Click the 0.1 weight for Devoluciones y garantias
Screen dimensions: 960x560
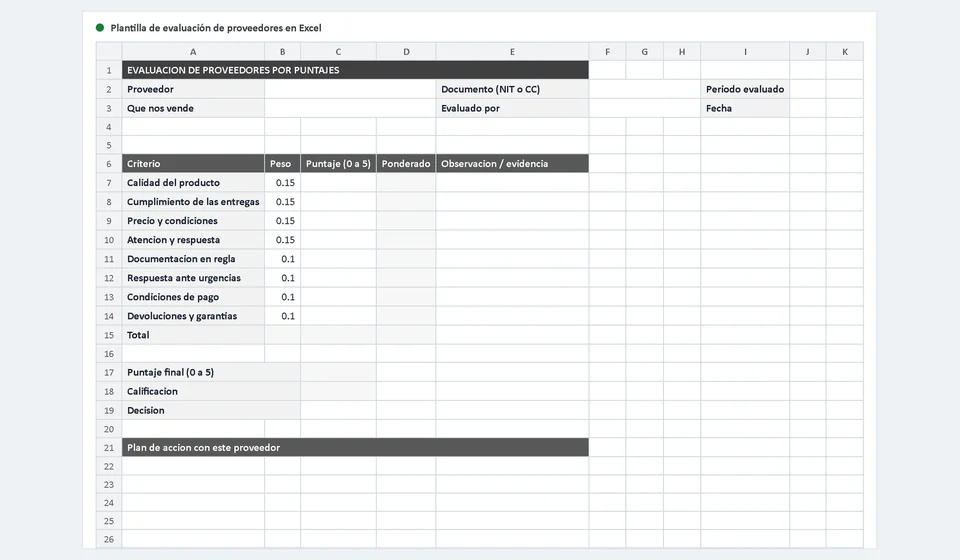[x=282, y=315]
